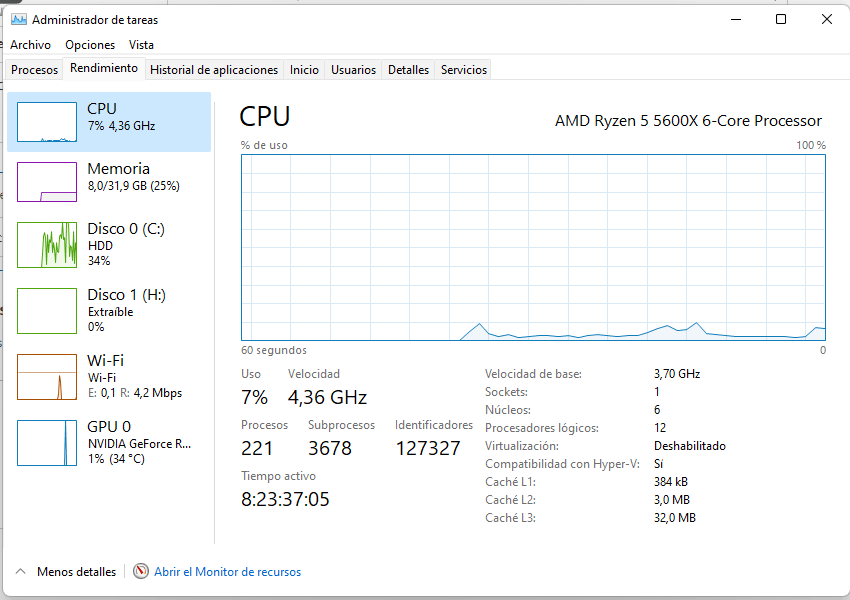This screenshot has width=850, height=600.
Task: Go to the Detalles tab
Action: (x=408, y=70)
